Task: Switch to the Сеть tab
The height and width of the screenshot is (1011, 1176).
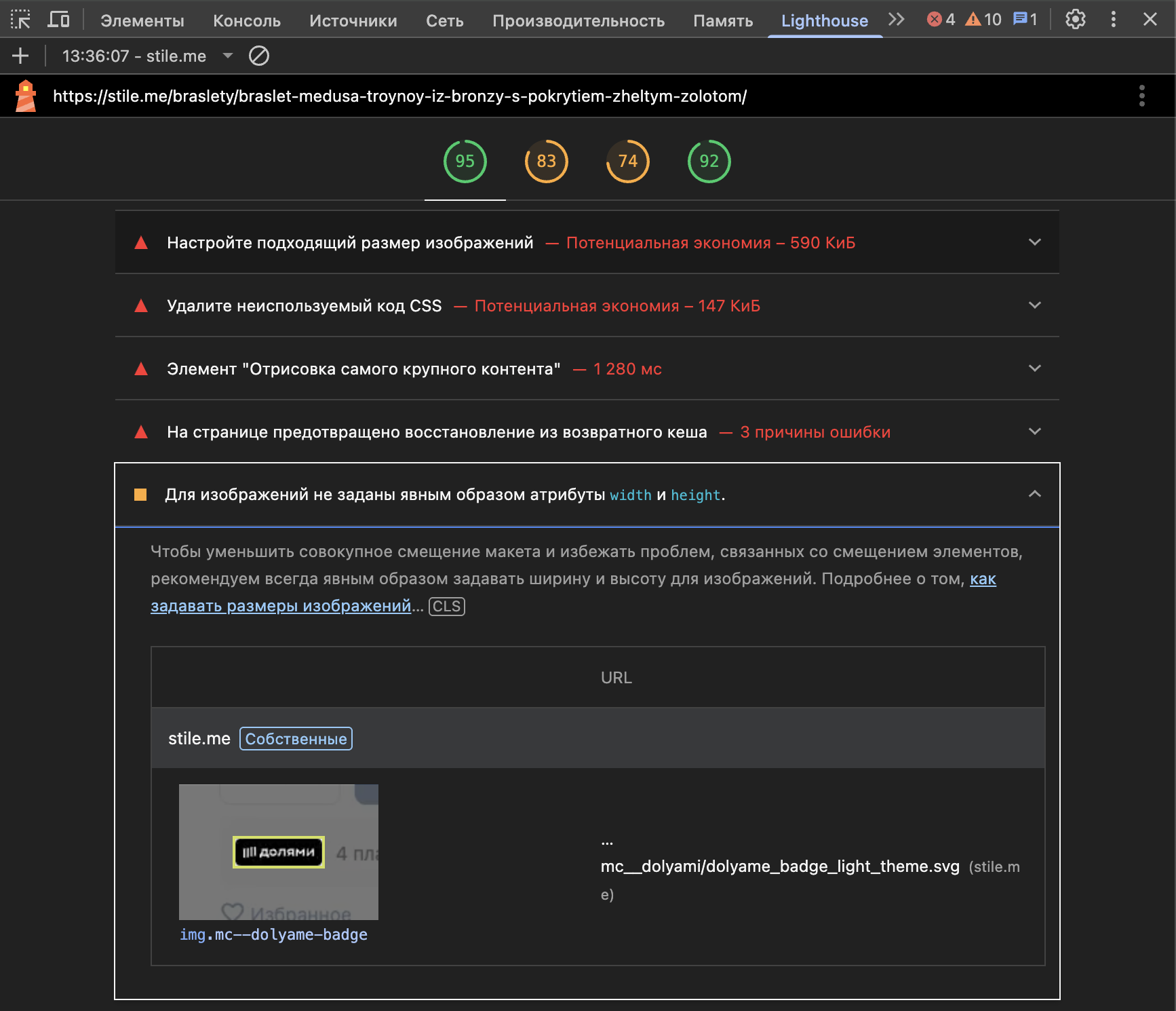Action: click(x=444, y=20)
